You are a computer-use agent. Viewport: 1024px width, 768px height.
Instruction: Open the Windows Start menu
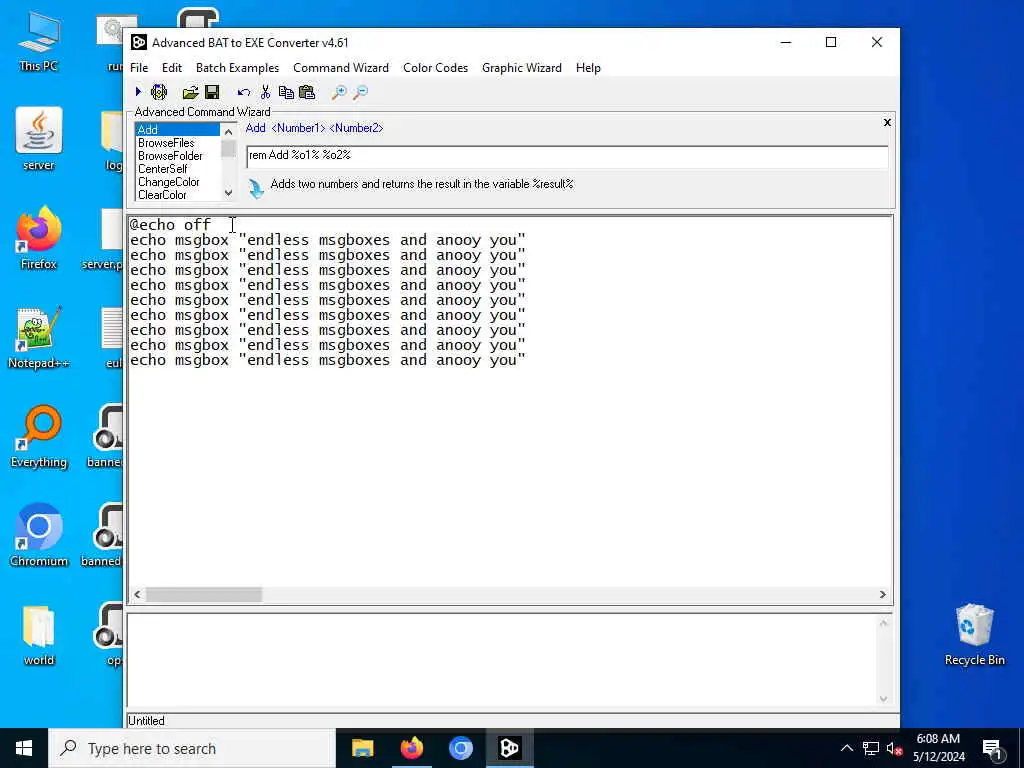pos(24,748)
